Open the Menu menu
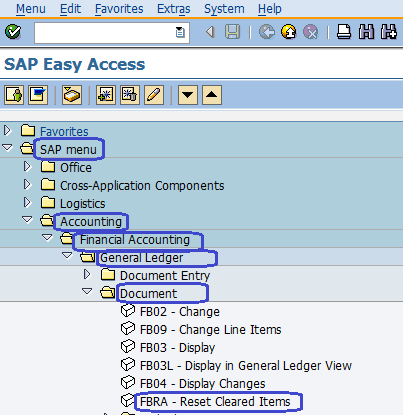Image resolution: width=404 pixels, height=415 pixels. (31, 9)
